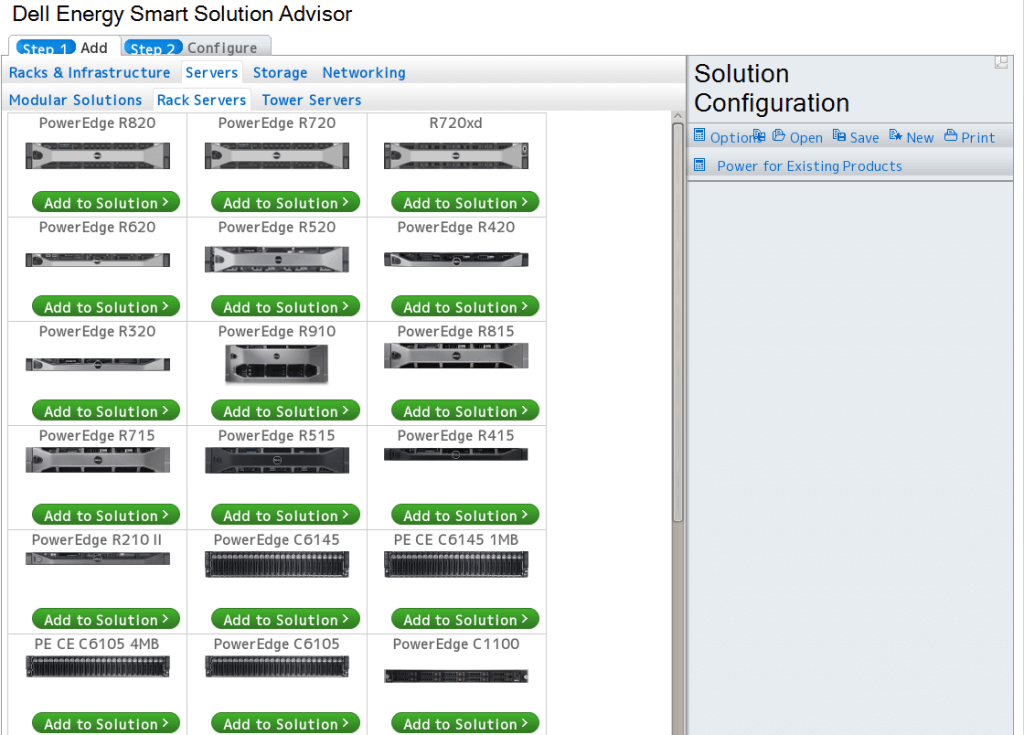1024x735 pixels.
Task: Add PowerEdge C6145 to solution
Action: (x=285, y=619)
